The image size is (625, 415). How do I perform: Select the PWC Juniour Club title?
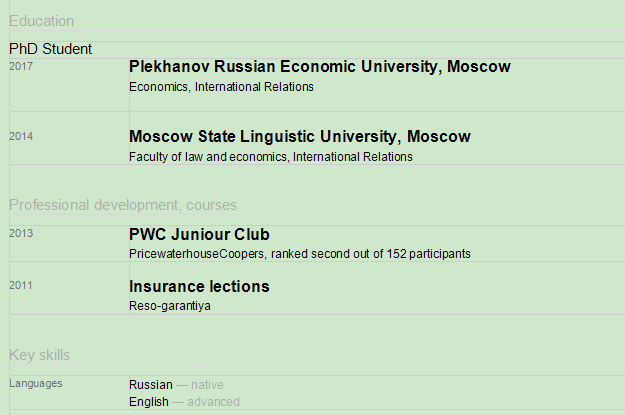coord(199,235)
